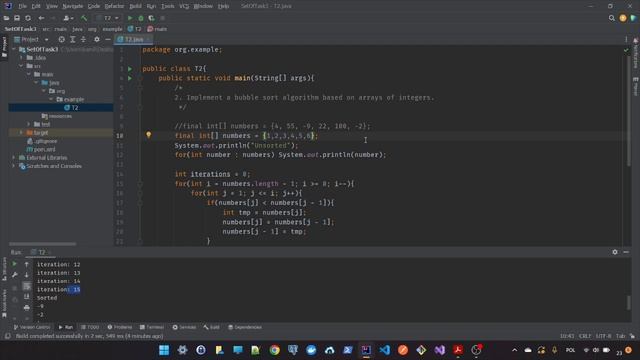Open Google Chrome from the taskbar

(274, 350)
